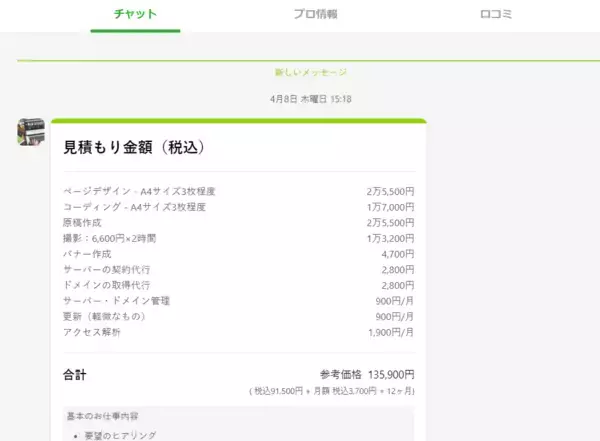Click the サーバー・ドメイン管理 line item
The height and width of the screenshot is (441, 600).
pos(117,301)
